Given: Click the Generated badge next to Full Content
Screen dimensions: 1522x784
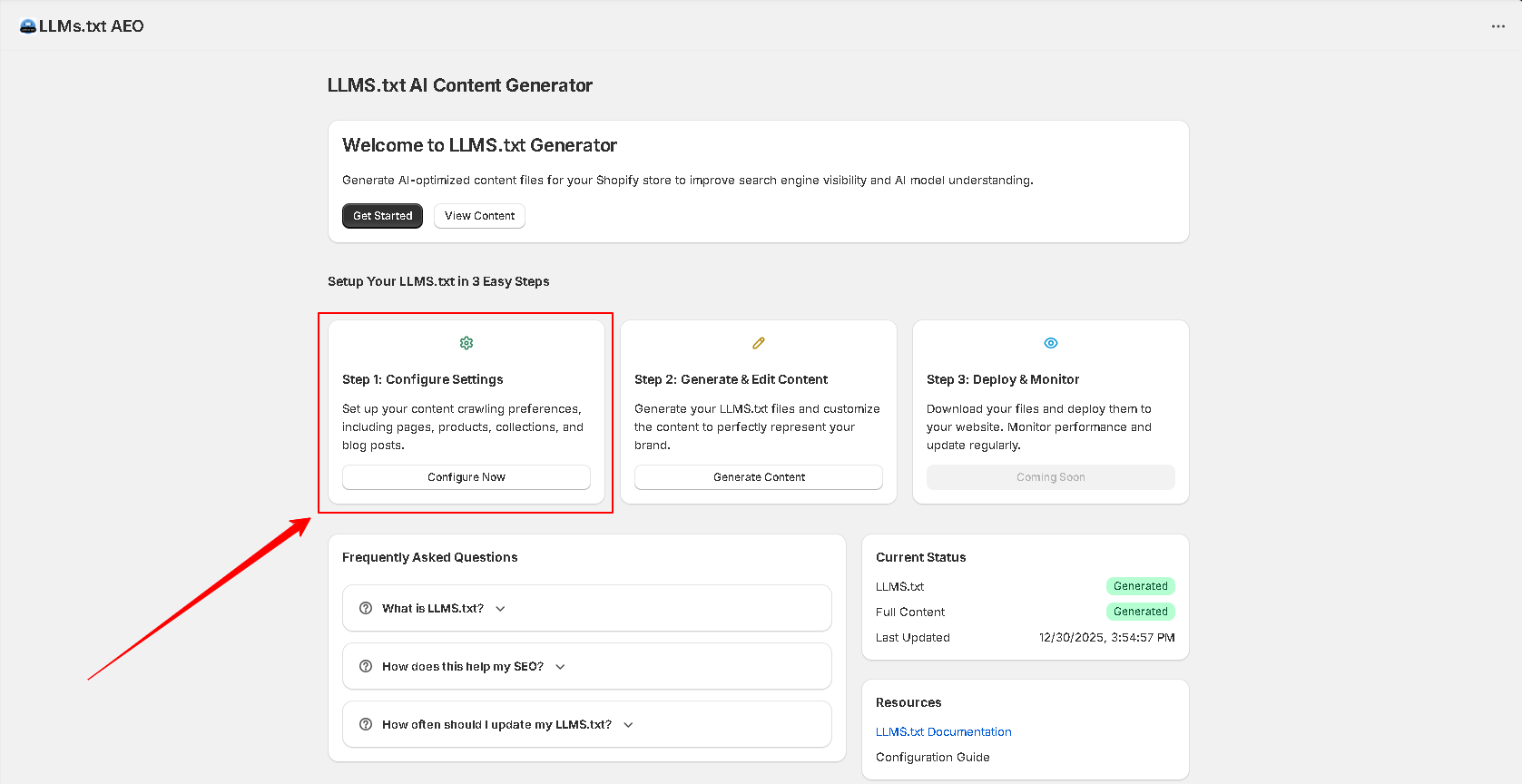Looking at the screenshot, I should click(1140, 612).
